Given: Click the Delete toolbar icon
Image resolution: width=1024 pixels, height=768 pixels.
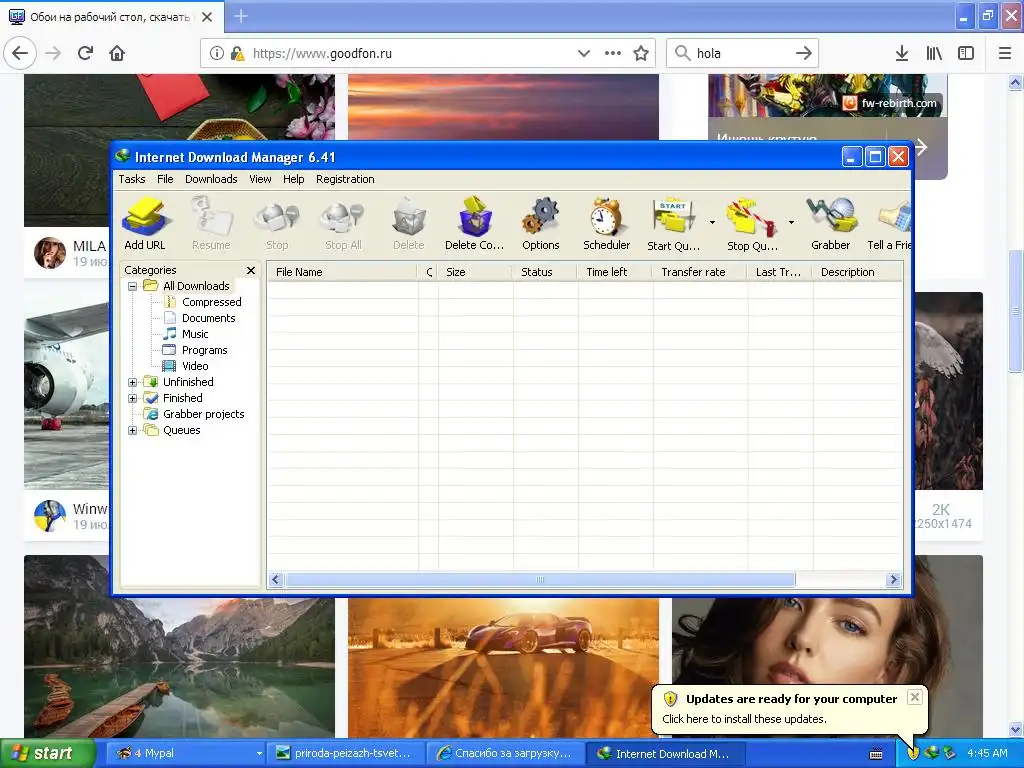Looking at the screenshot, I should [409, 224].
